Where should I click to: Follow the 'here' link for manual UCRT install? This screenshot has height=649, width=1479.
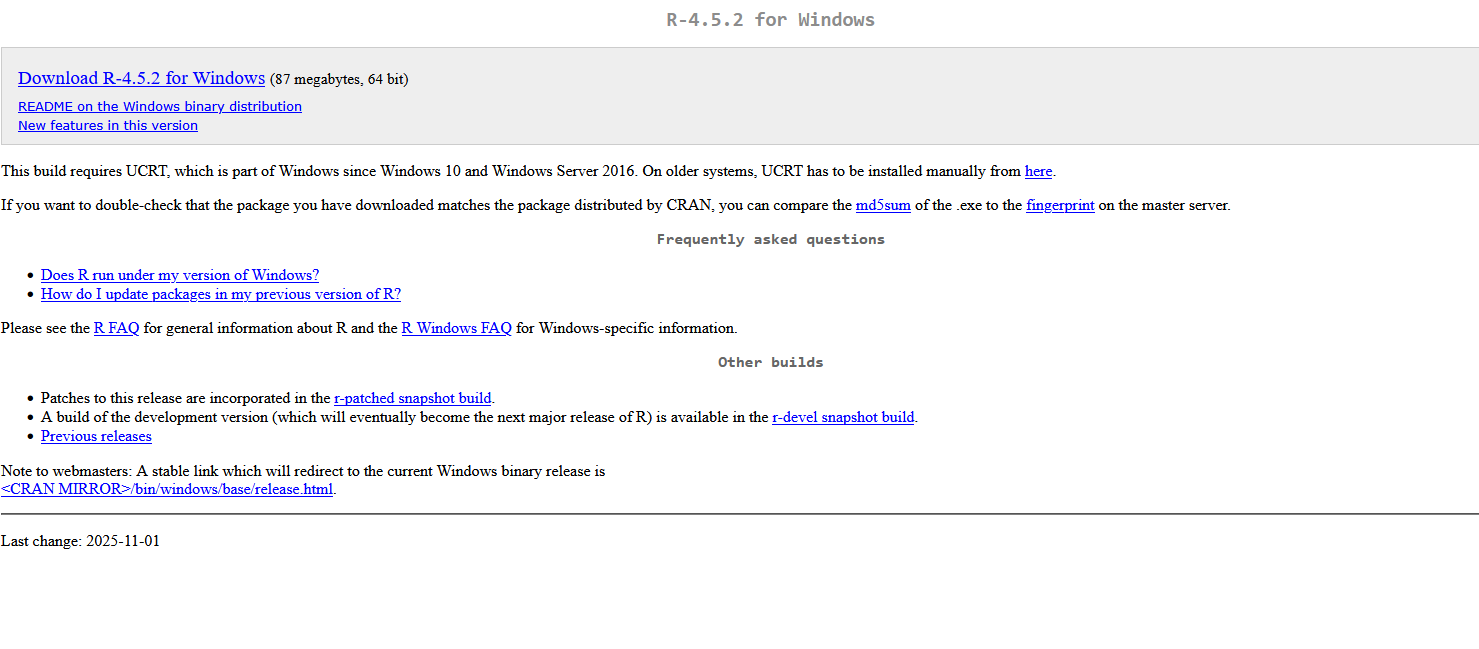pyautogui.click(x=1038, y=171)
